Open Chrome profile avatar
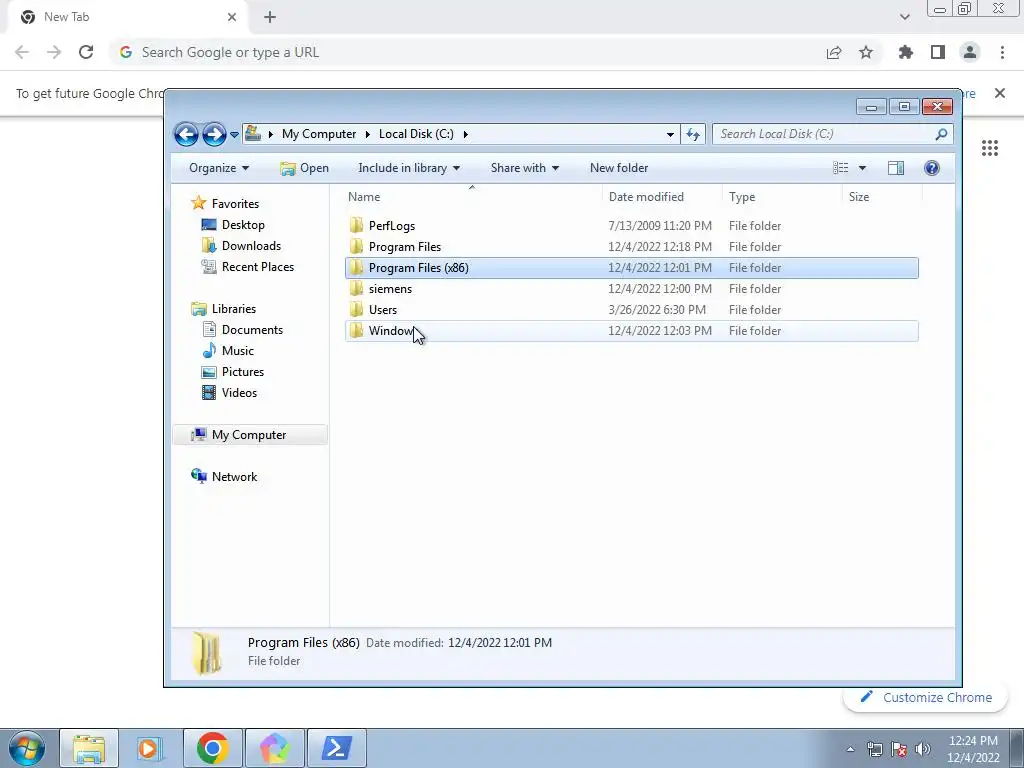Viewport: 1024px width, 768px height. [x=970, y=52]
